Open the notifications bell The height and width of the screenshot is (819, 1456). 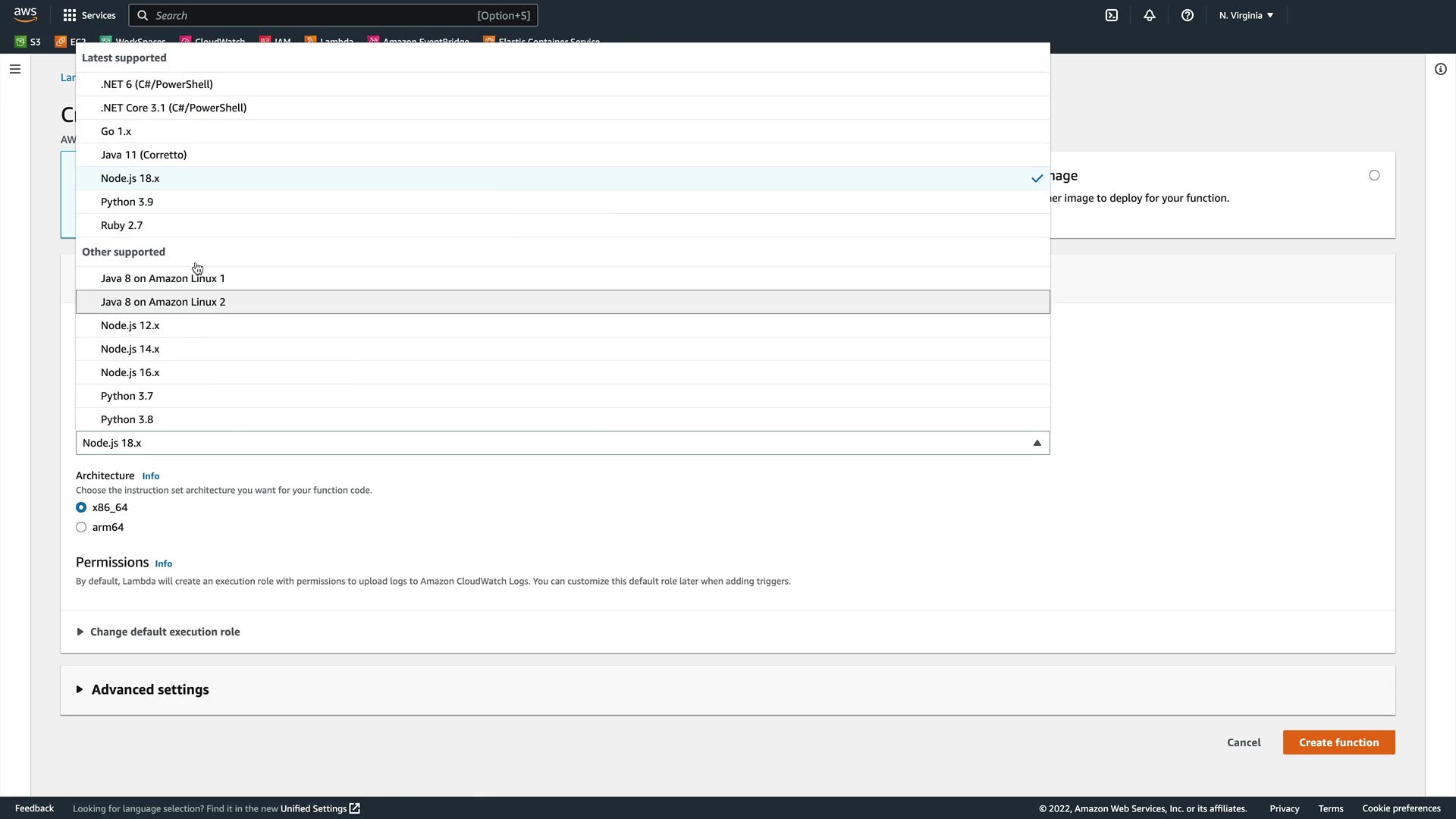1150,15
